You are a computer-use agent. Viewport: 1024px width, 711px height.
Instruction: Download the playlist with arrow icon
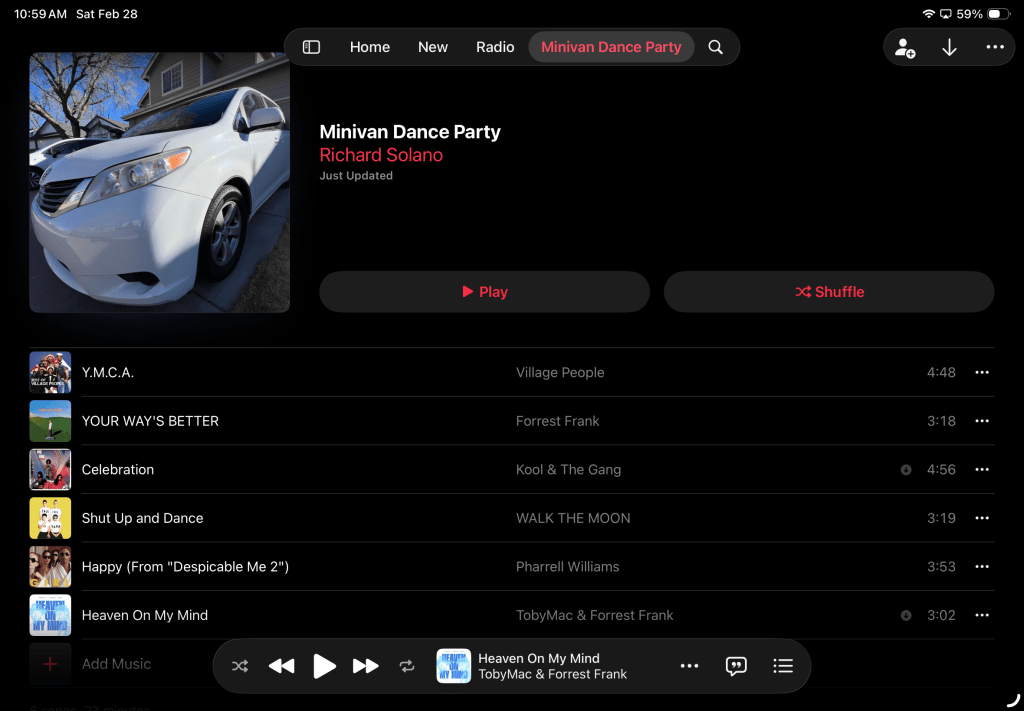click(x=950, y=47)
